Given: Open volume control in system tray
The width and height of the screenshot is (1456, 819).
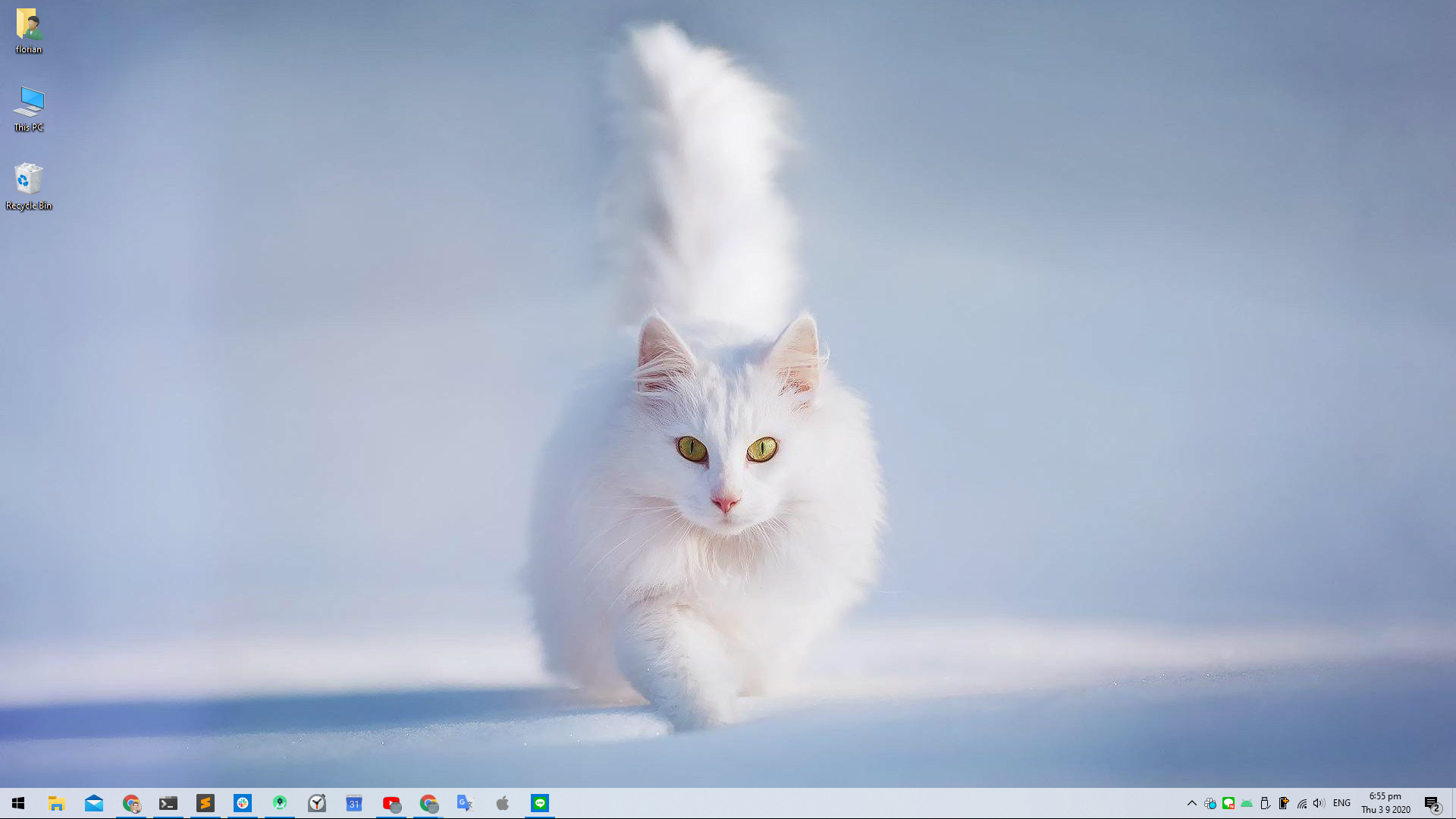Looking at the screenshot, I should coord(1319,803).
